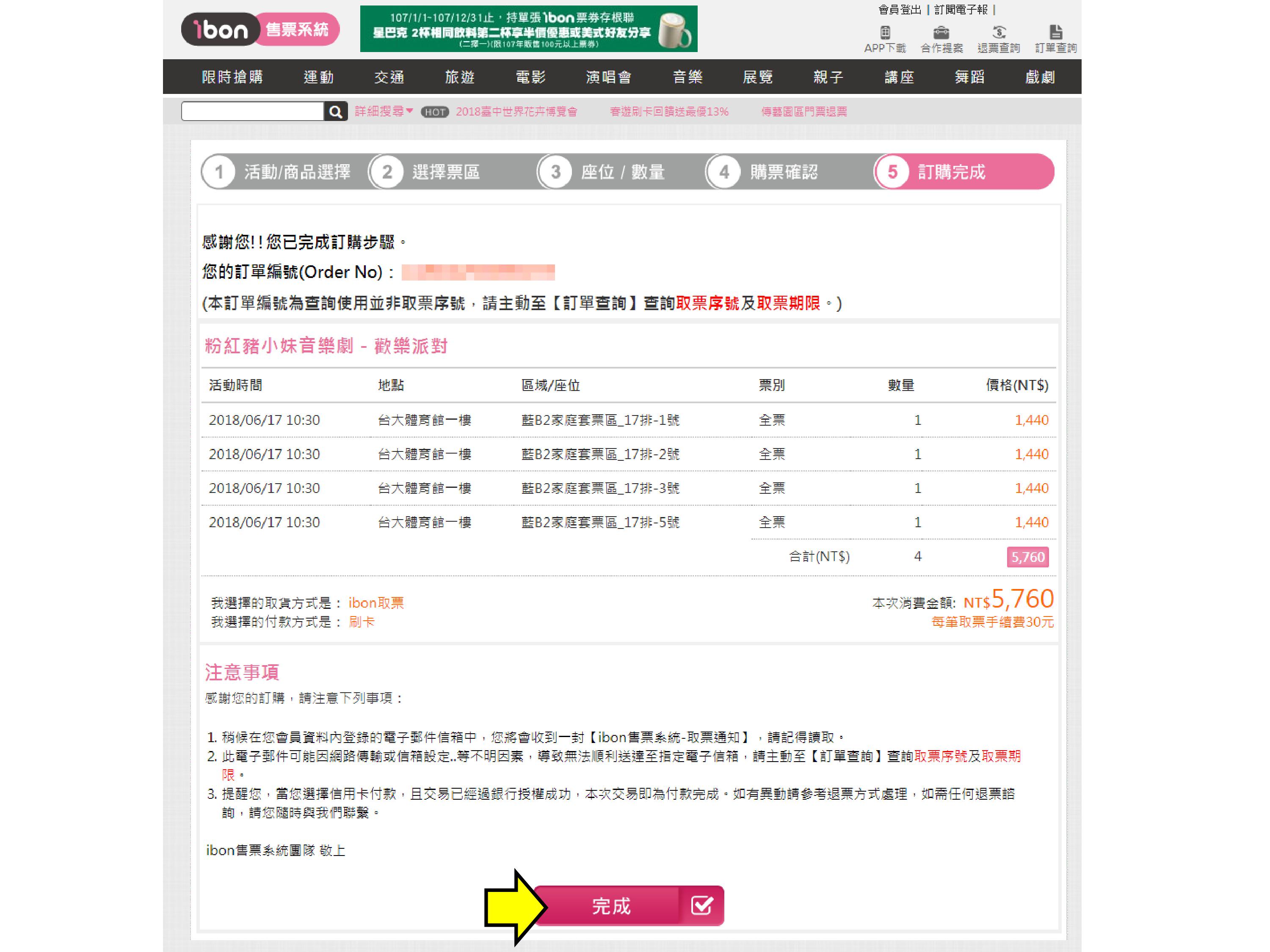Click the APP下載 phone icon
1270x952 pixels.
coord(885,32)
